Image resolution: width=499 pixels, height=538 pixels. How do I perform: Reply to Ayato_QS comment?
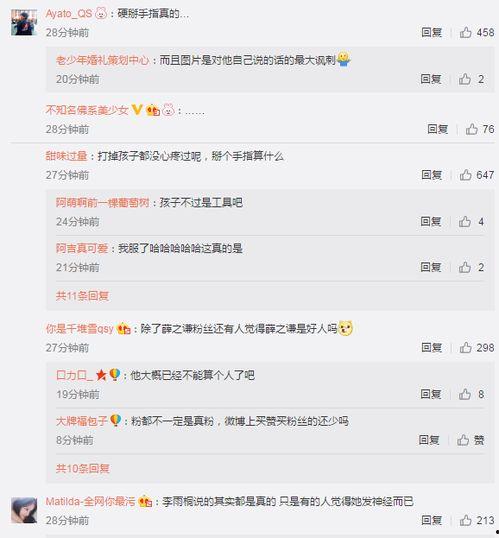431,33
